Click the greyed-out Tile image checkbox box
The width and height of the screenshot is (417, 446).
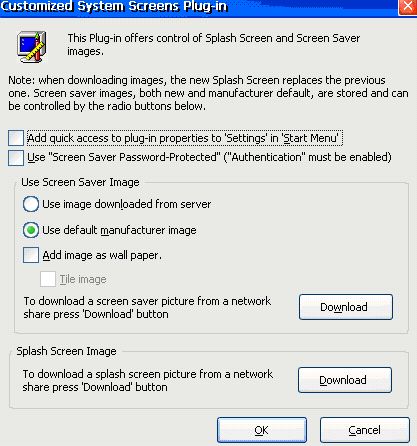48,279
